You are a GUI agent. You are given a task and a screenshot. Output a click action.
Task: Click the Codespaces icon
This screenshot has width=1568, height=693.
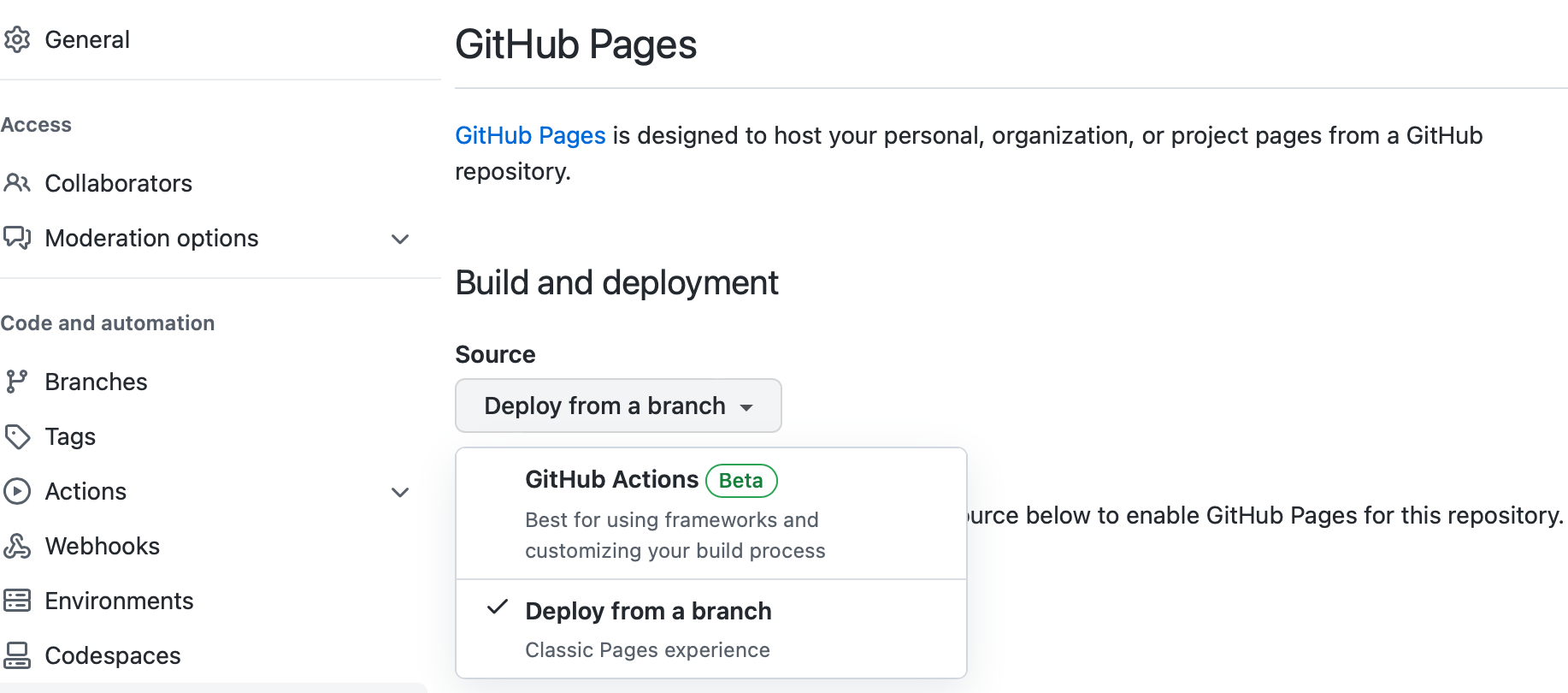[17, 655]
